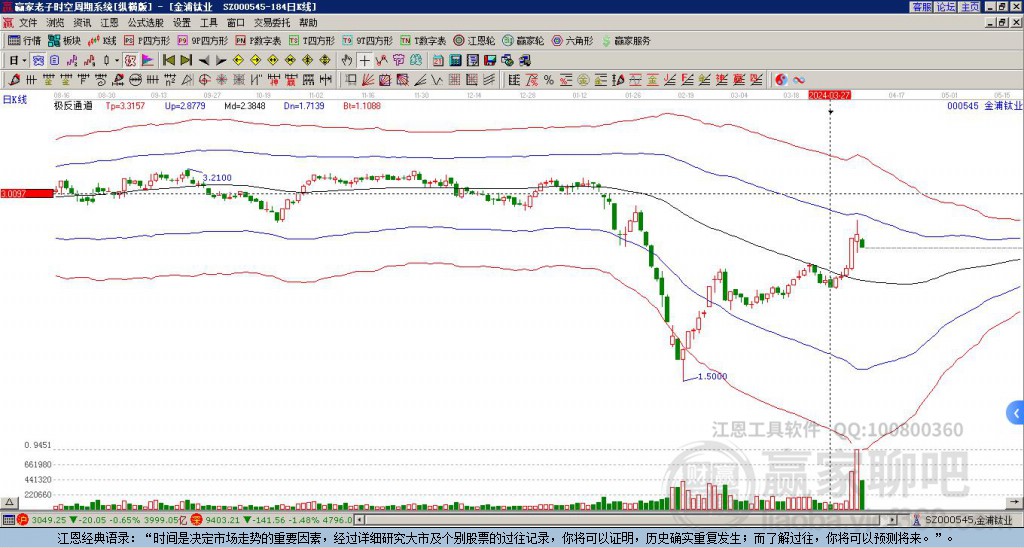Click the 客服 button in title bar

[x=921, y=7]
